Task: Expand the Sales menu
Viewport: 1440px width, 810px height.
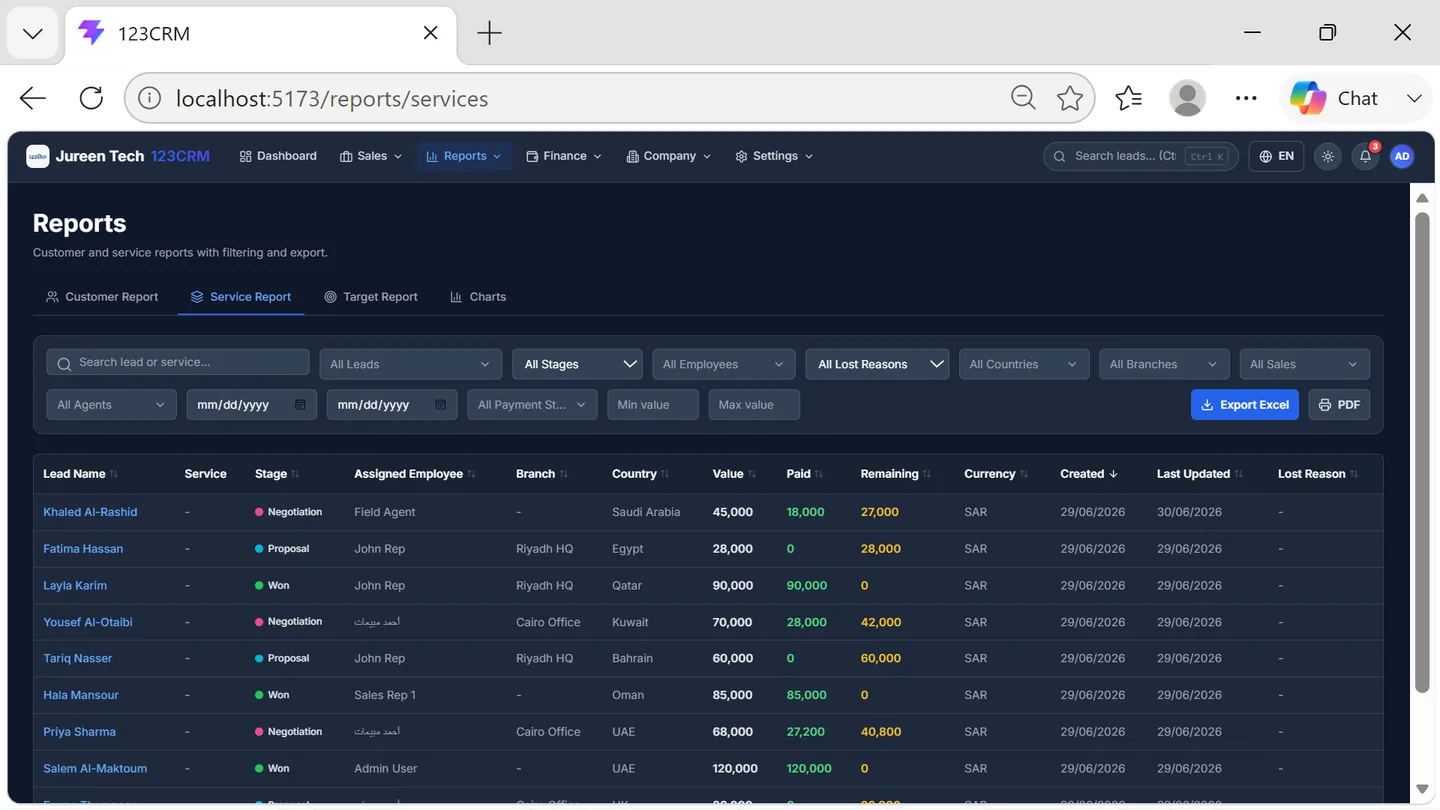Action: pos(371,156)
